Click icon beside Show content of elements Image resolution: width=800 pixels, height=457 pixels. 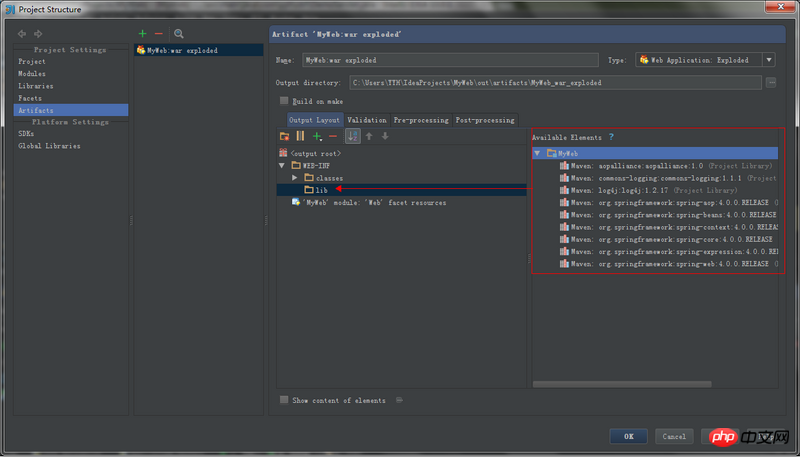coord(399,400)
